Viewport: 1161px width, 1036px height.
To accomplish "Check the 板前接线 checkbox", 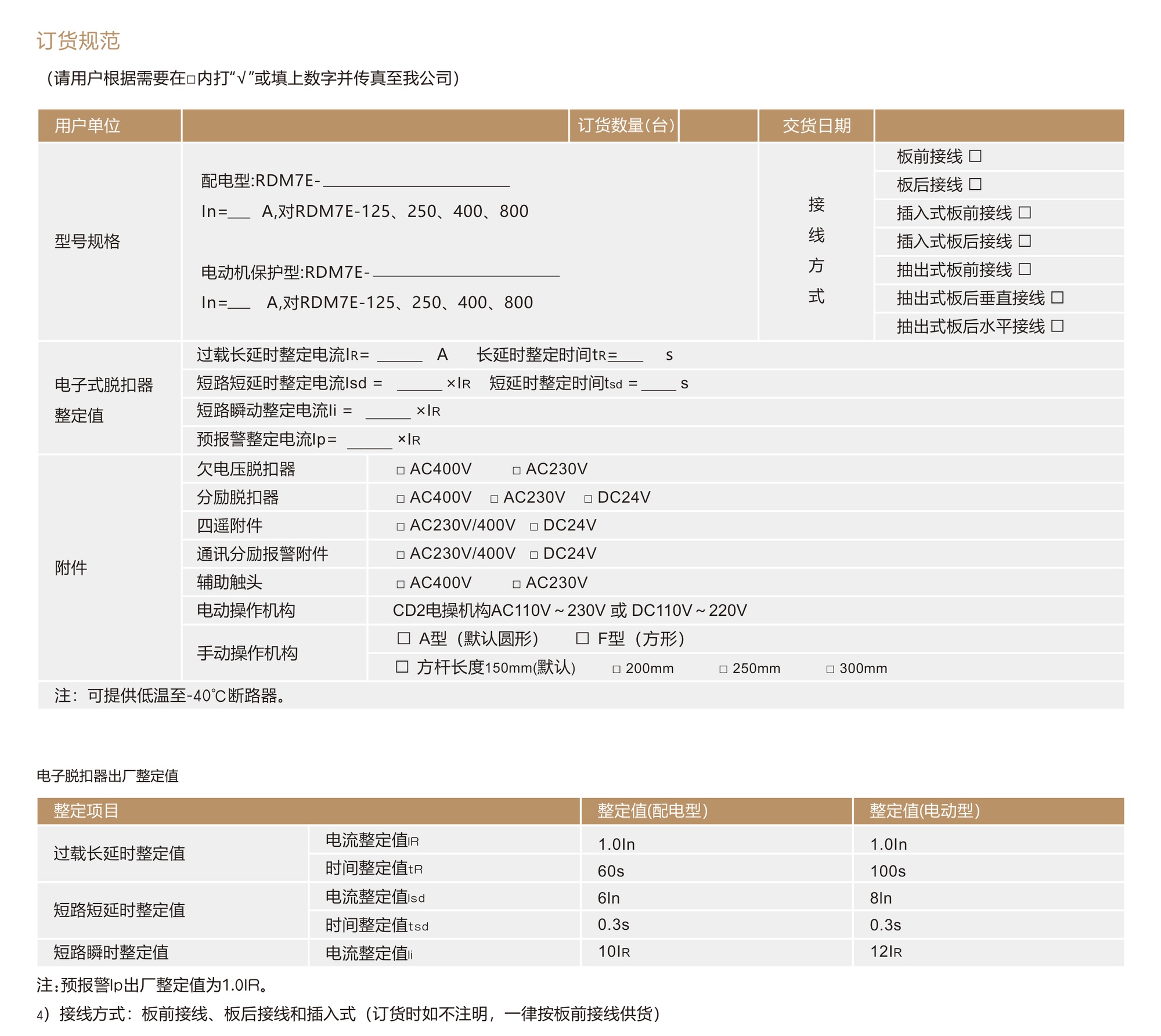I will (976, 156).
